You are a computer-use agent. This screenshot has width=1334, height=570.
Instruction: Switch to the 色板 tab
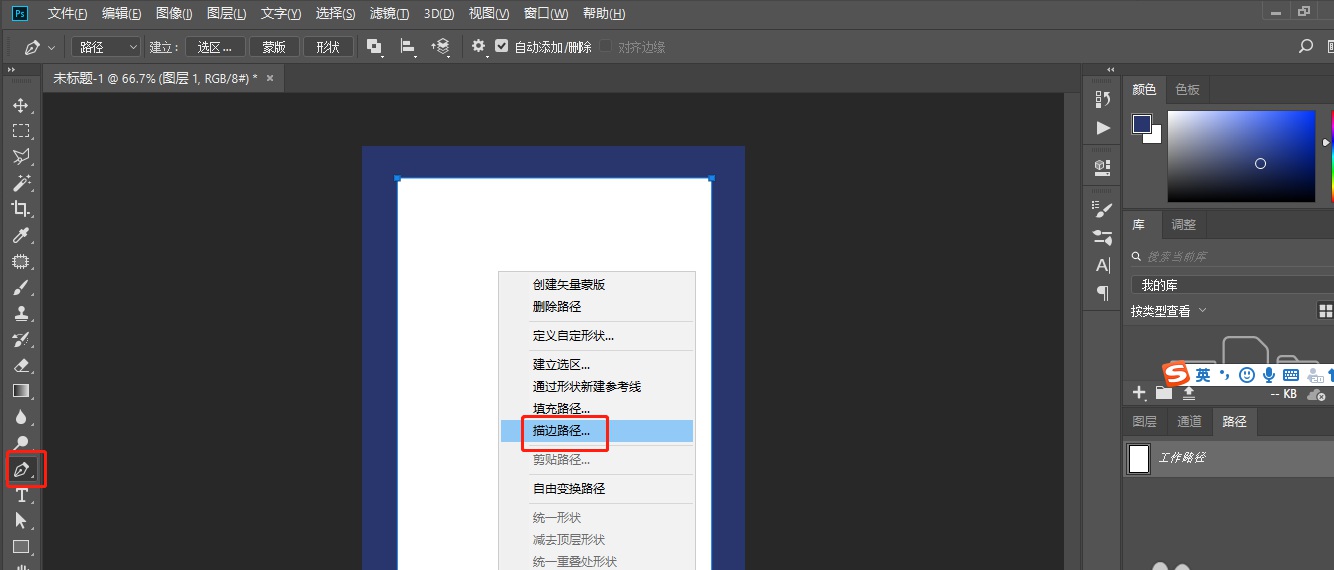tap(1187, 89)
